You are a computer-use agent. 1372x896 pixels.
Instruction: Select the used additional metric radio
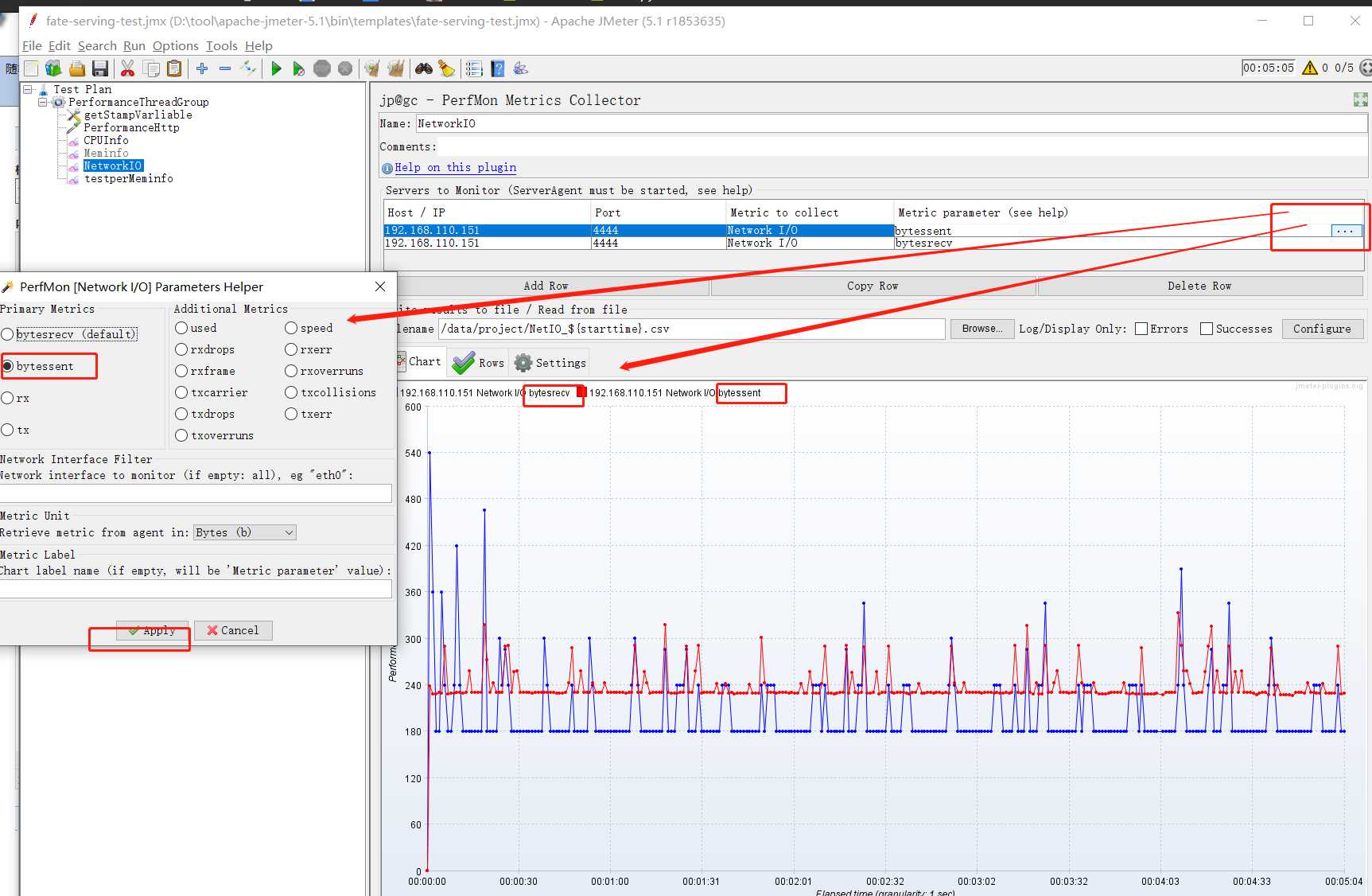181,328
